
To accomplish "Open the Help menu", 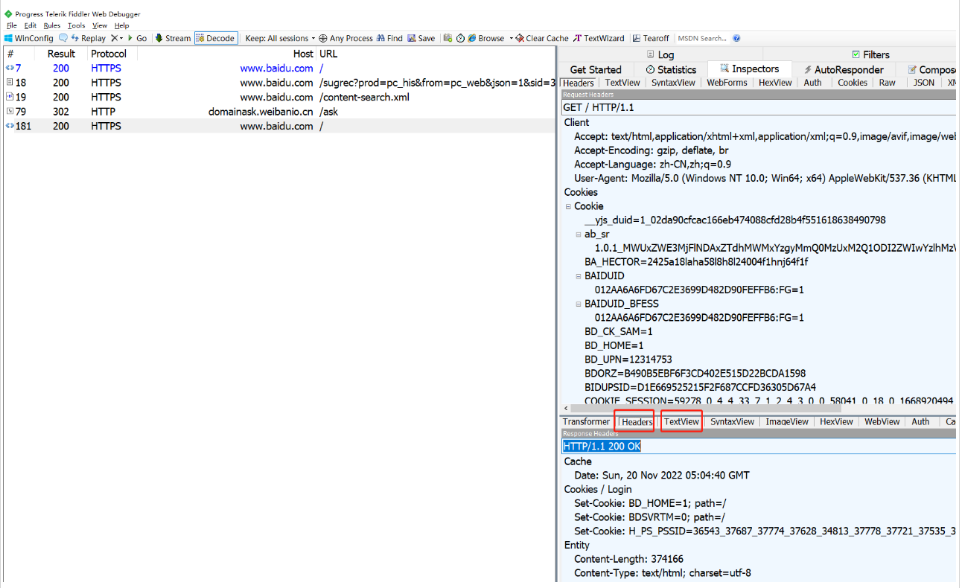I will click(122, 26).
